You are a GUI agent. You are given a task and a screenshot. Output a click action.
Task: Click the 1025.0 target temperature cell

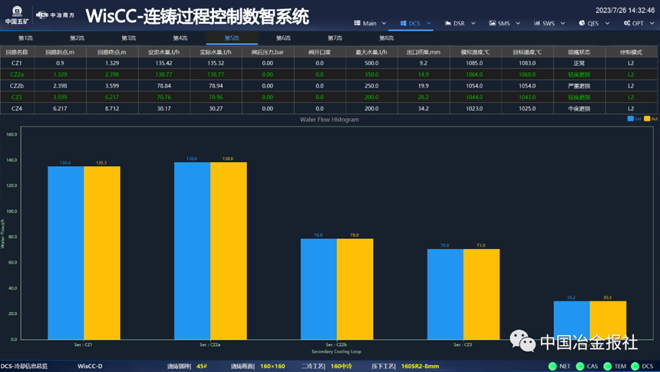527,109
